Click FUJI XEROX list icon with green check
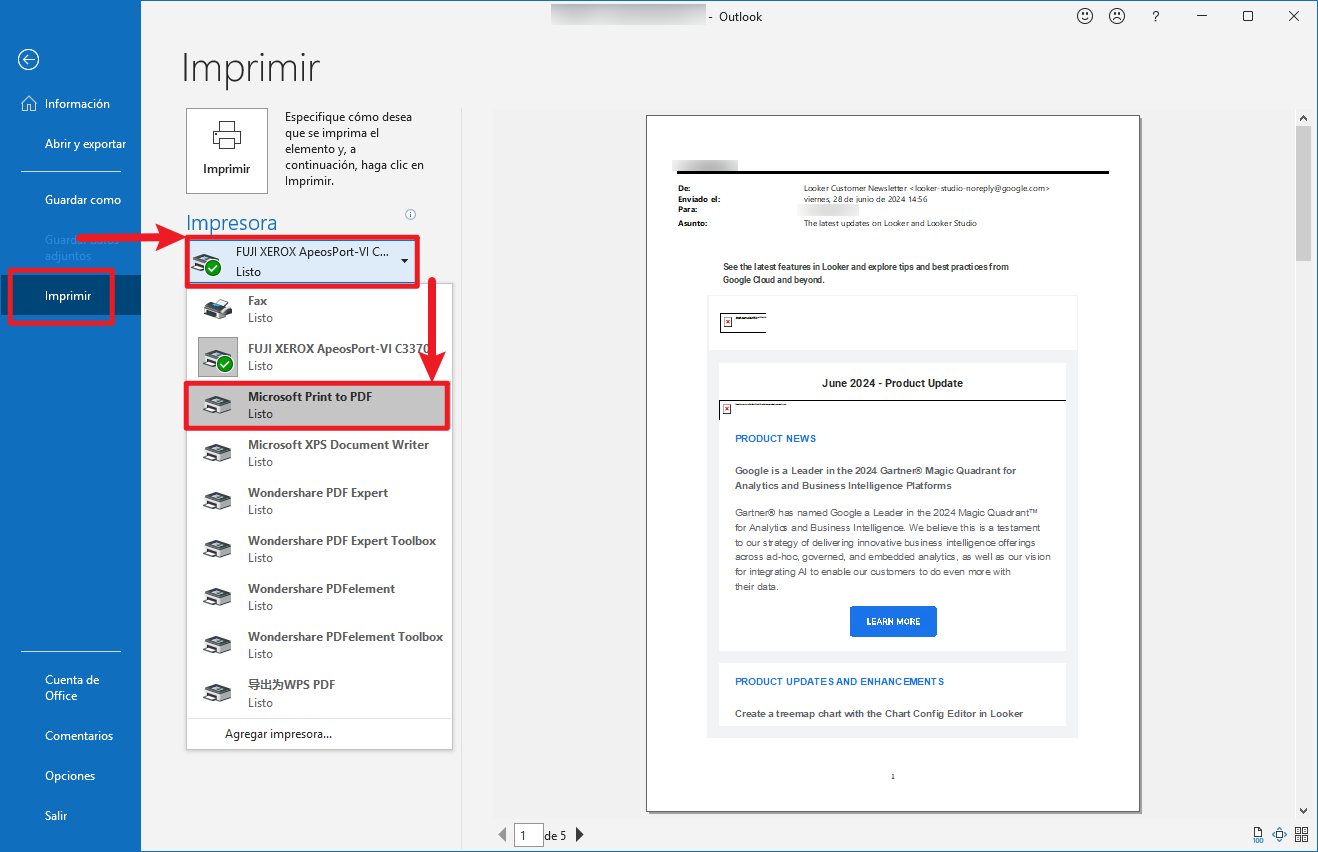The height and width of the screenshot is (852, 1318). pos(217,357)
